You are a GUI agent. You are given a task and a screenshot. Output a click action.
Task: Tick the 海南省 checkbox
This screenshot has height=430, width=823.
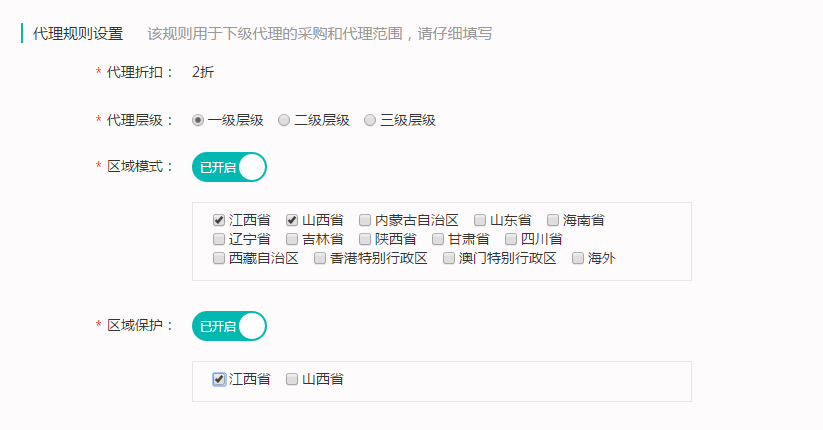tap(553, 219)
